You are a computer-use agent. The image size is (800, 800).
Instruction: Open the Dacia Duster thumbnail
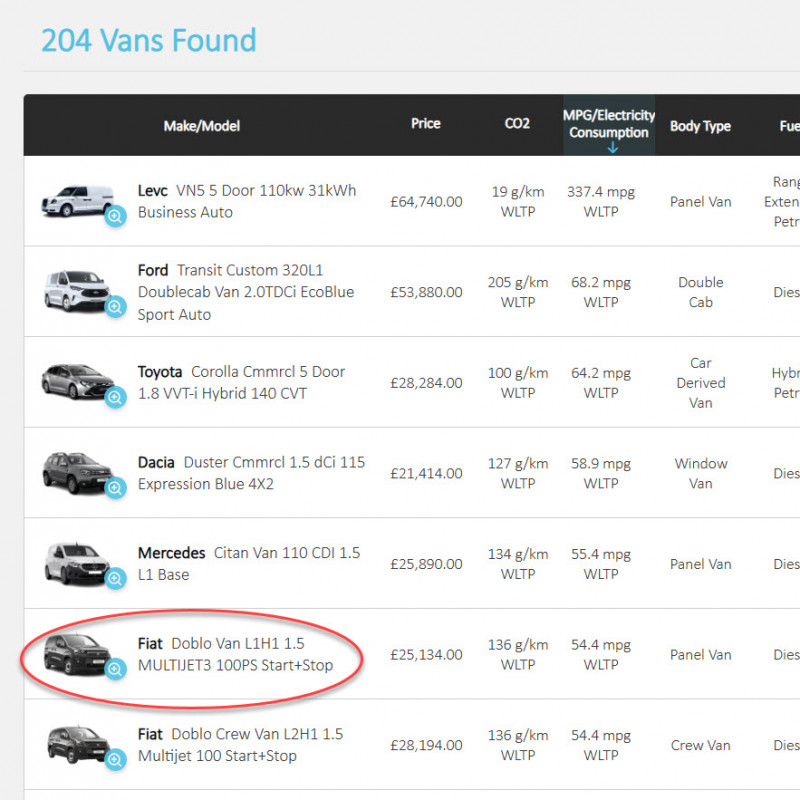(78, 472)
